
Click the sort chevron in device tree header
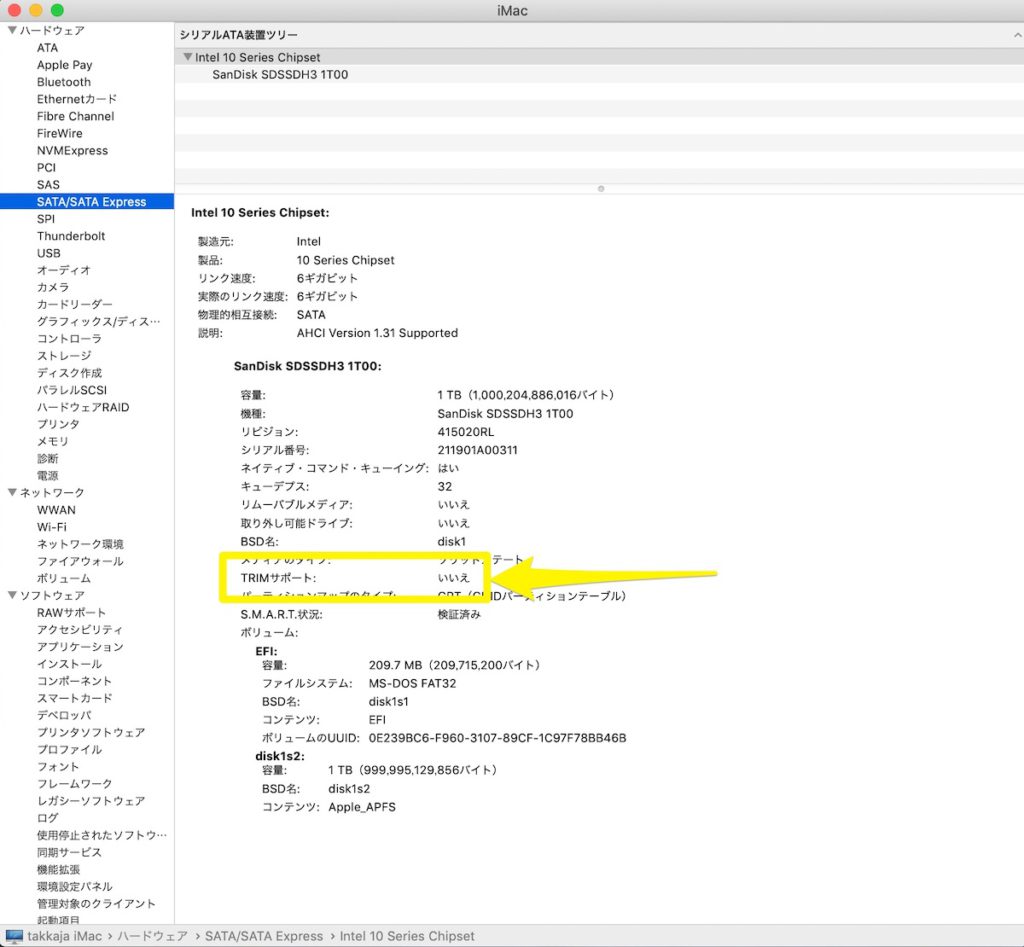coord(1016,35)
